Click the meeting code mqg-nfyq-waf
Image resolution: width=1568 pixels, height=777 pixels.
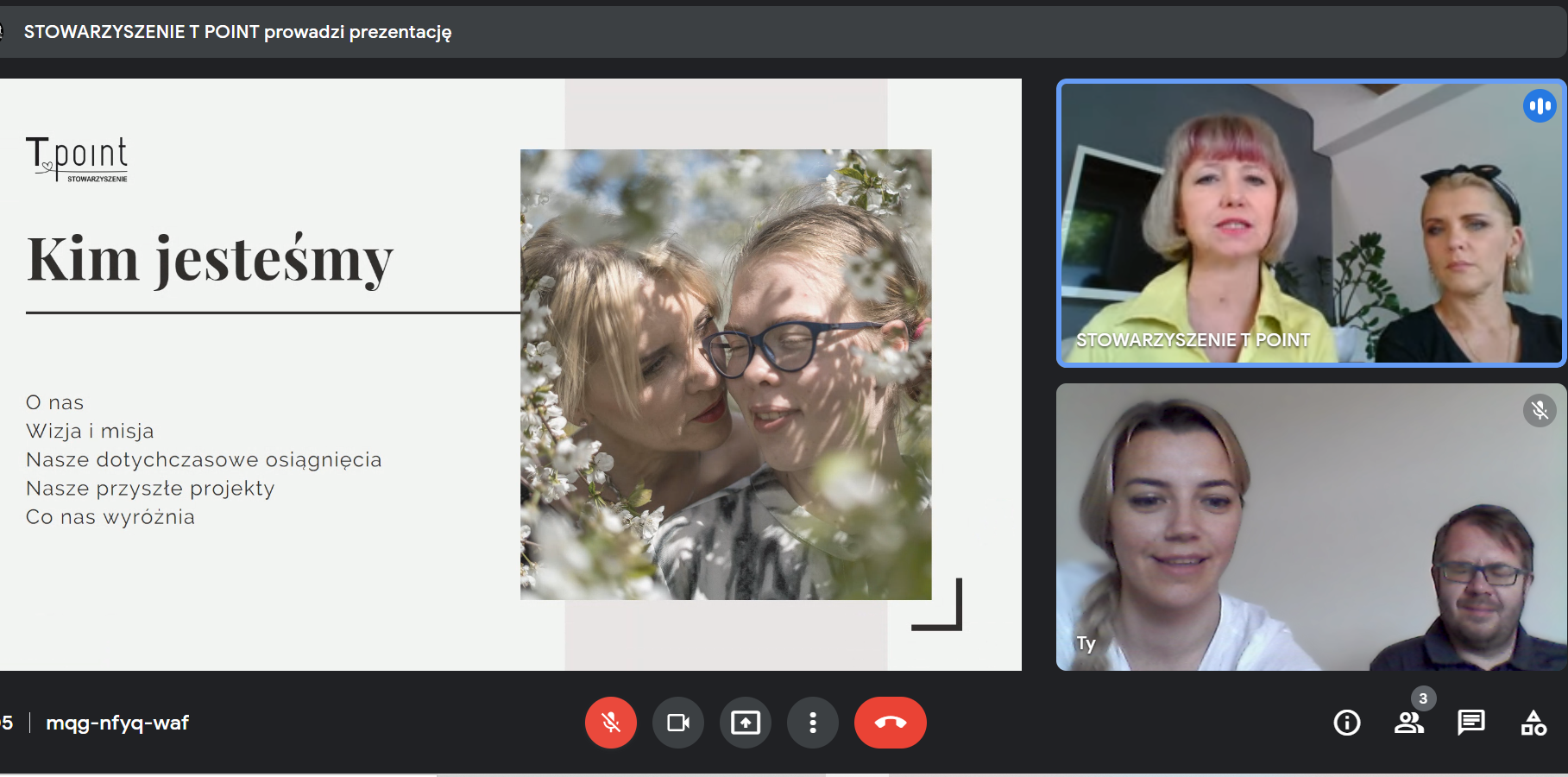click(117, 723)
